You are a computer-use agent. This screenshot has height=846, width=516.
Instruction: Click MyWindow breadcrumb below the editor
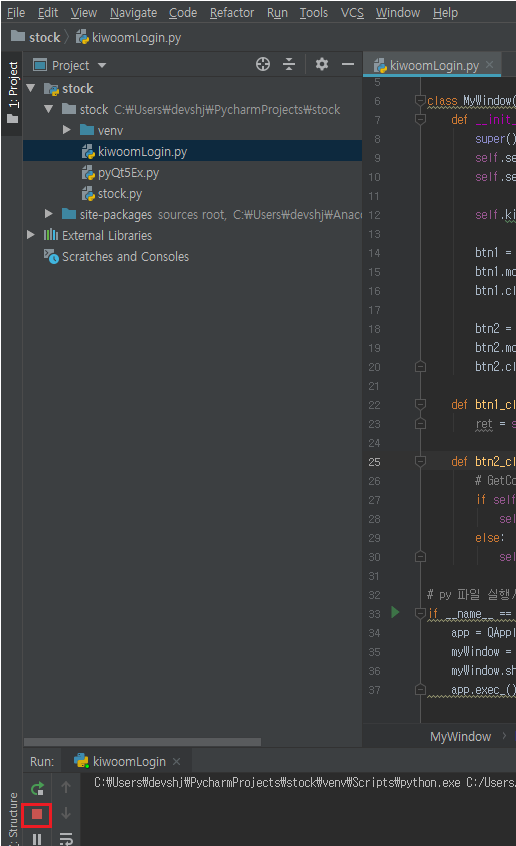point(460,736)
